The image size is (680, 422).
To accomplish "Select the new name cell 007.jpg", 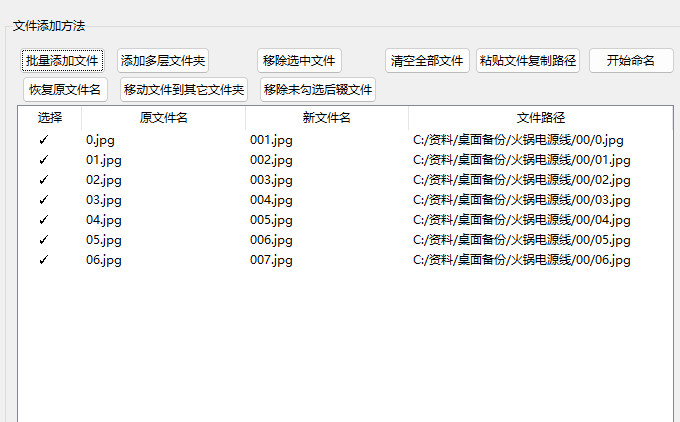I will point(271,260).
